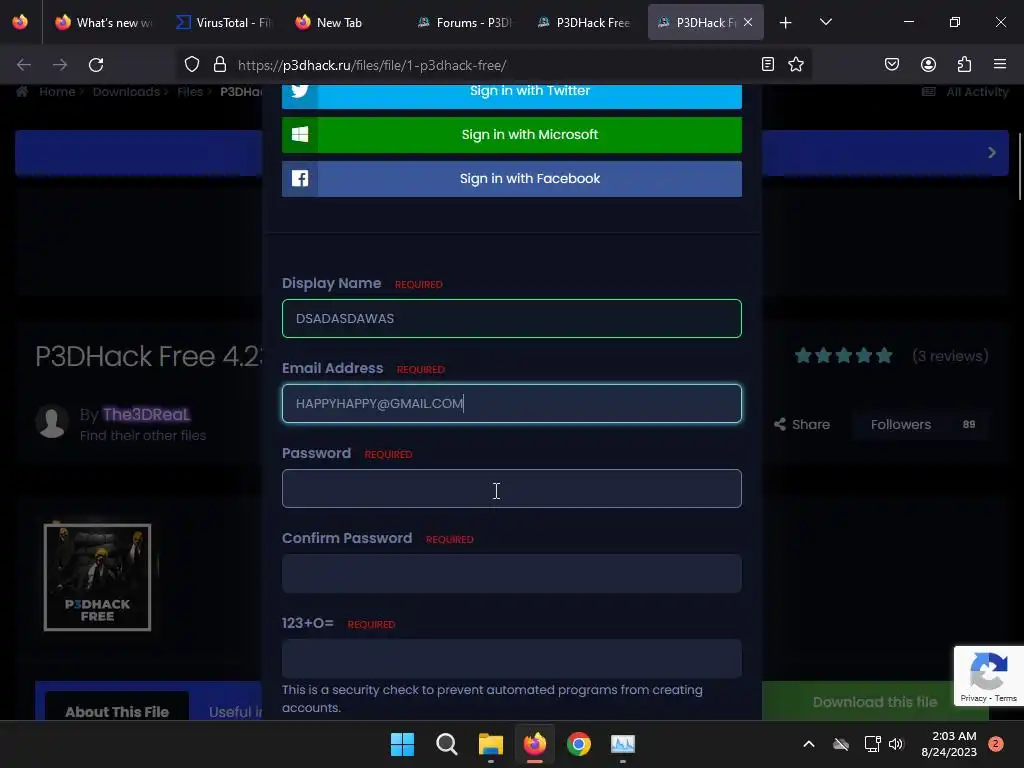Image resolution: width=1024 pixels, height=768 pixels.
Task: Open Downloads breadcrumb link
Action: pyautogui.click(x=126, y=92)
